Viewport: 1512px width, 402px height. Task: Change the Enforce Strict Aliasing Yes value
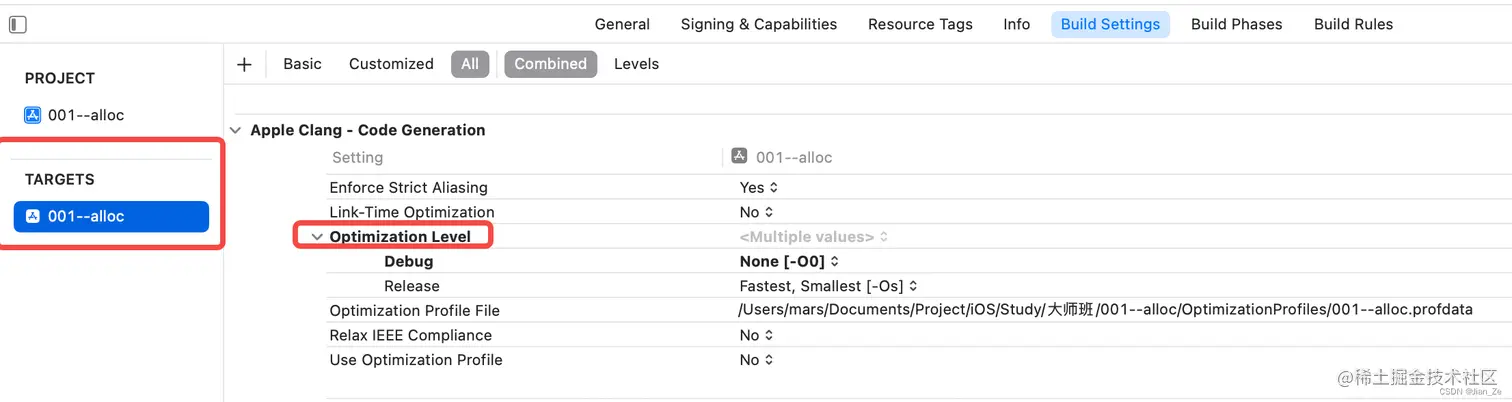click(759, 188)
